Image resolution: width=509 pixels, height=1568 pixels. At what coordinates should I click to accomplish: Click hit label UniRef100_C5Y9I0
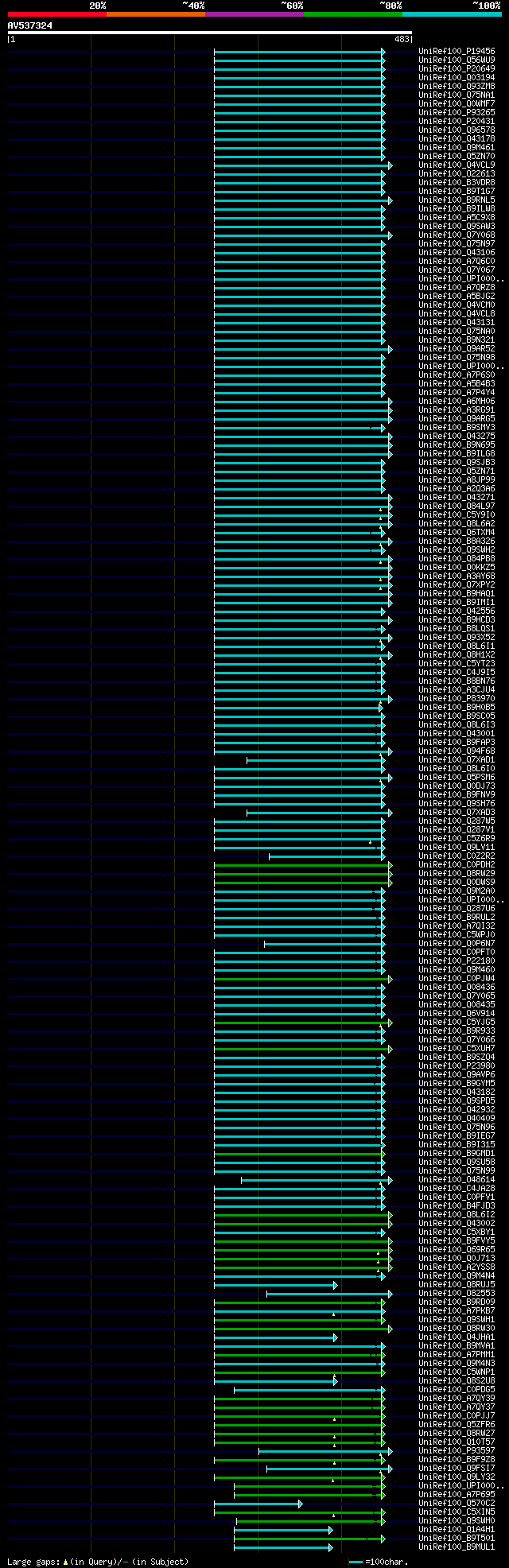(x=457, y=515)
